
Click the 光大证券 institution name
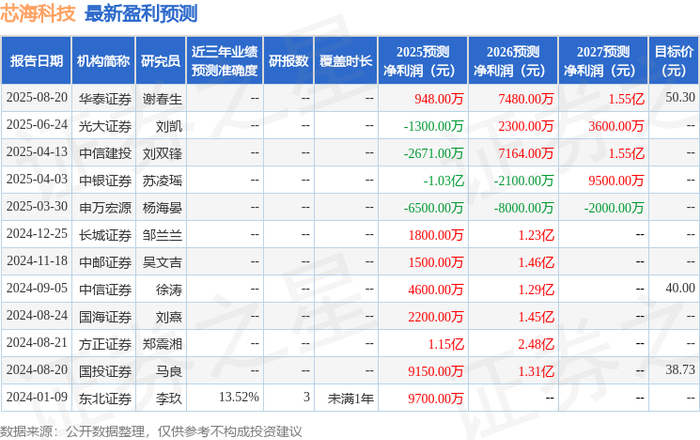coord(105,126)
